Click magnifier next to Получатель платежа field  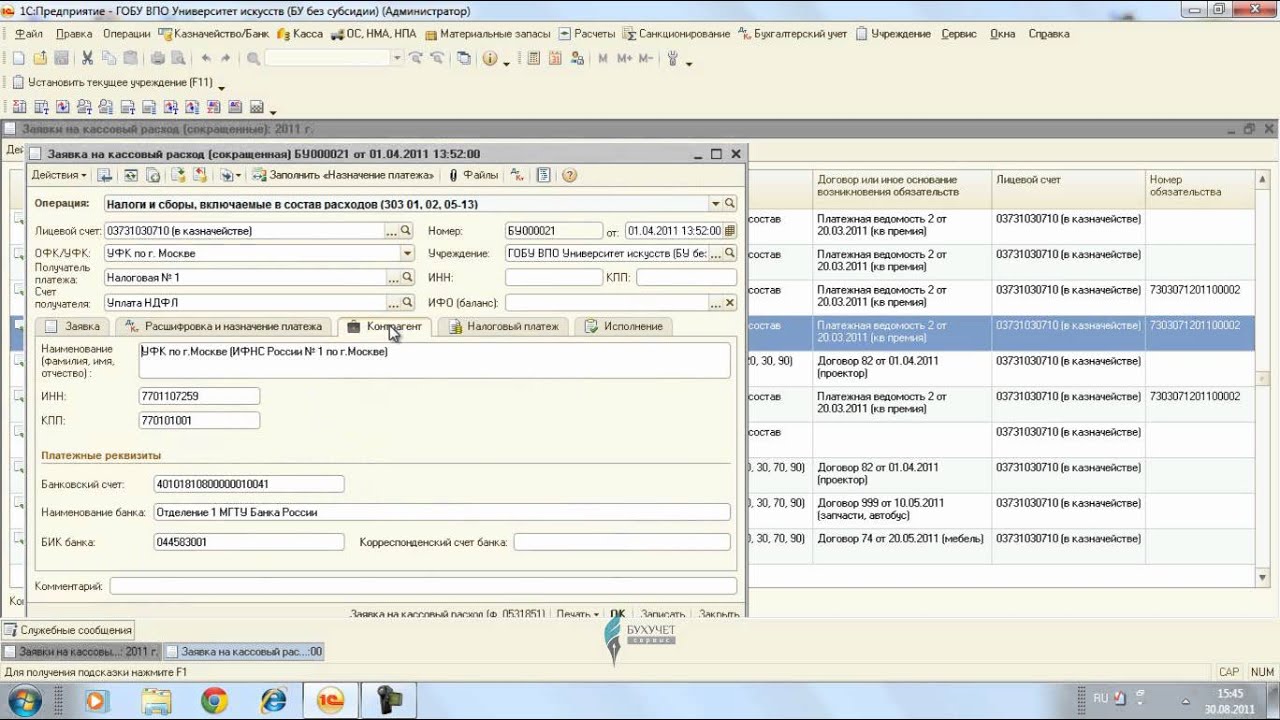click(406, 277)
